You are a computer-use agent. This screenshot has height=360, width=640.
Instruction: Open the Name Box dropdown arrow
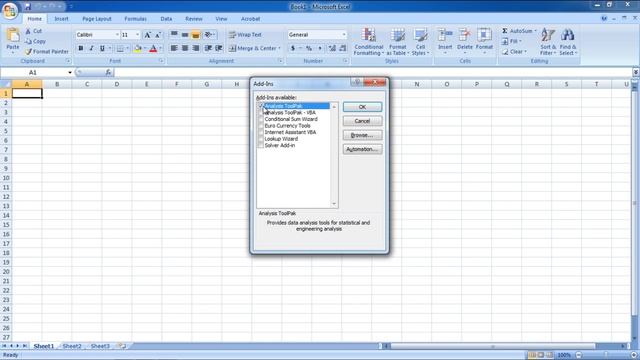point(70,73)
